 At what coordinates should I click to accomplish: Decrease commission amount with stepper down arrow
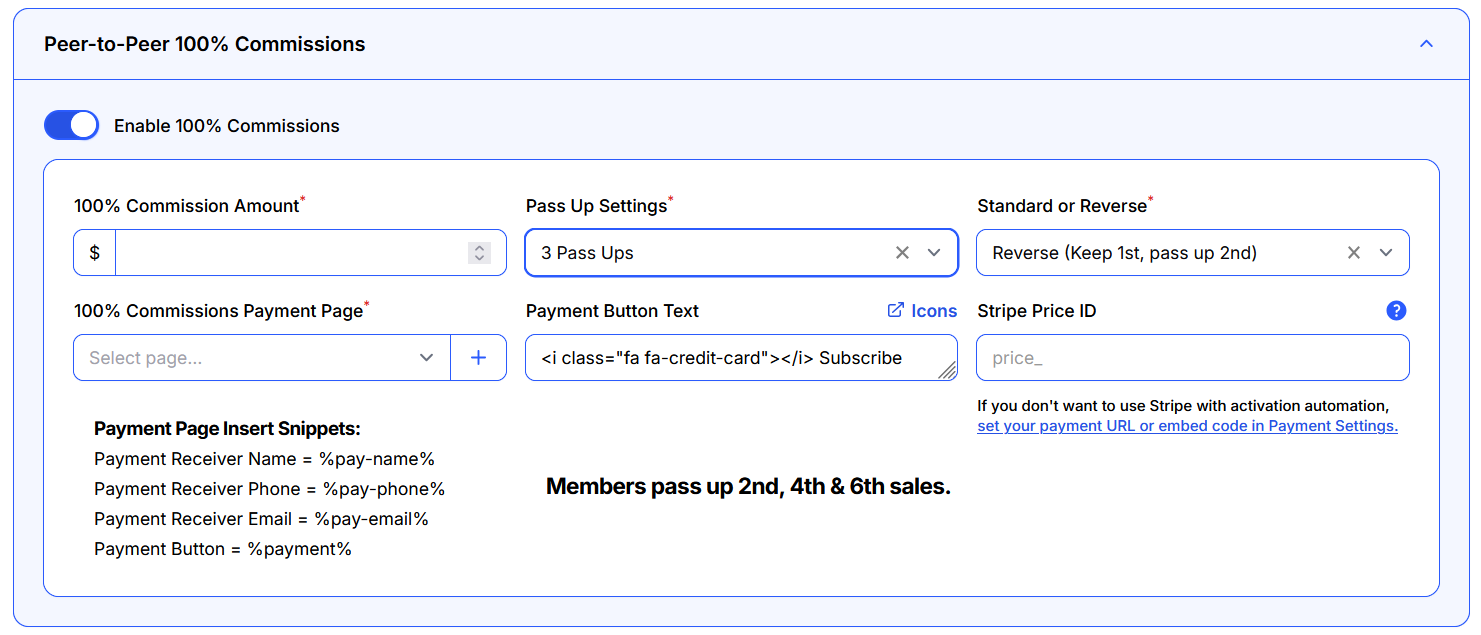click(x=479, y=259)
